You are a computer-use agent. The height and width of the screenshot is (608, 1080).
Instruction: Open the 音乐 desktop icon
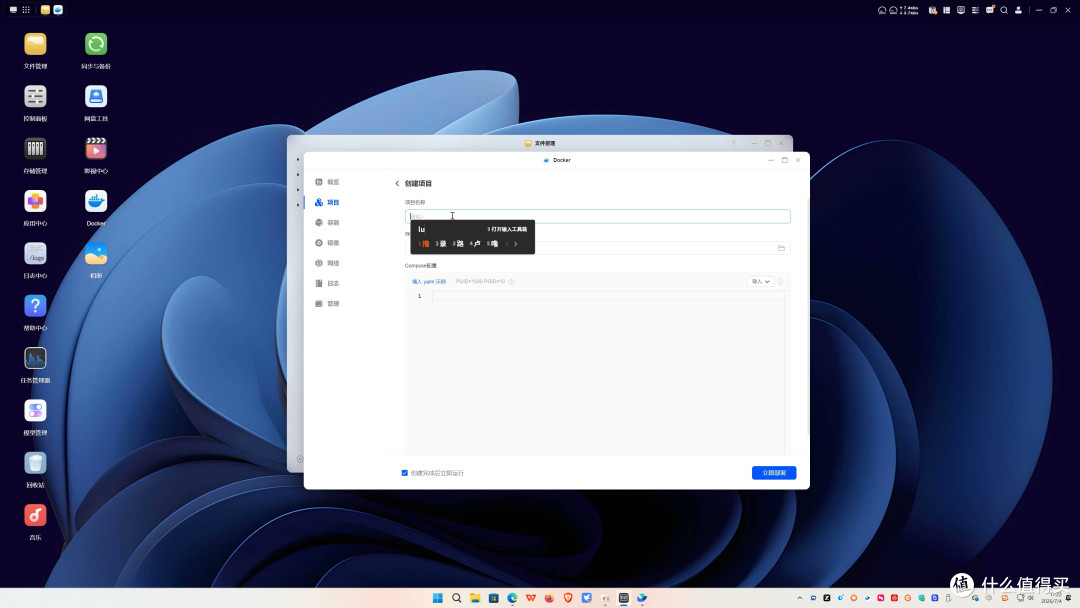[x=35, y=516]
